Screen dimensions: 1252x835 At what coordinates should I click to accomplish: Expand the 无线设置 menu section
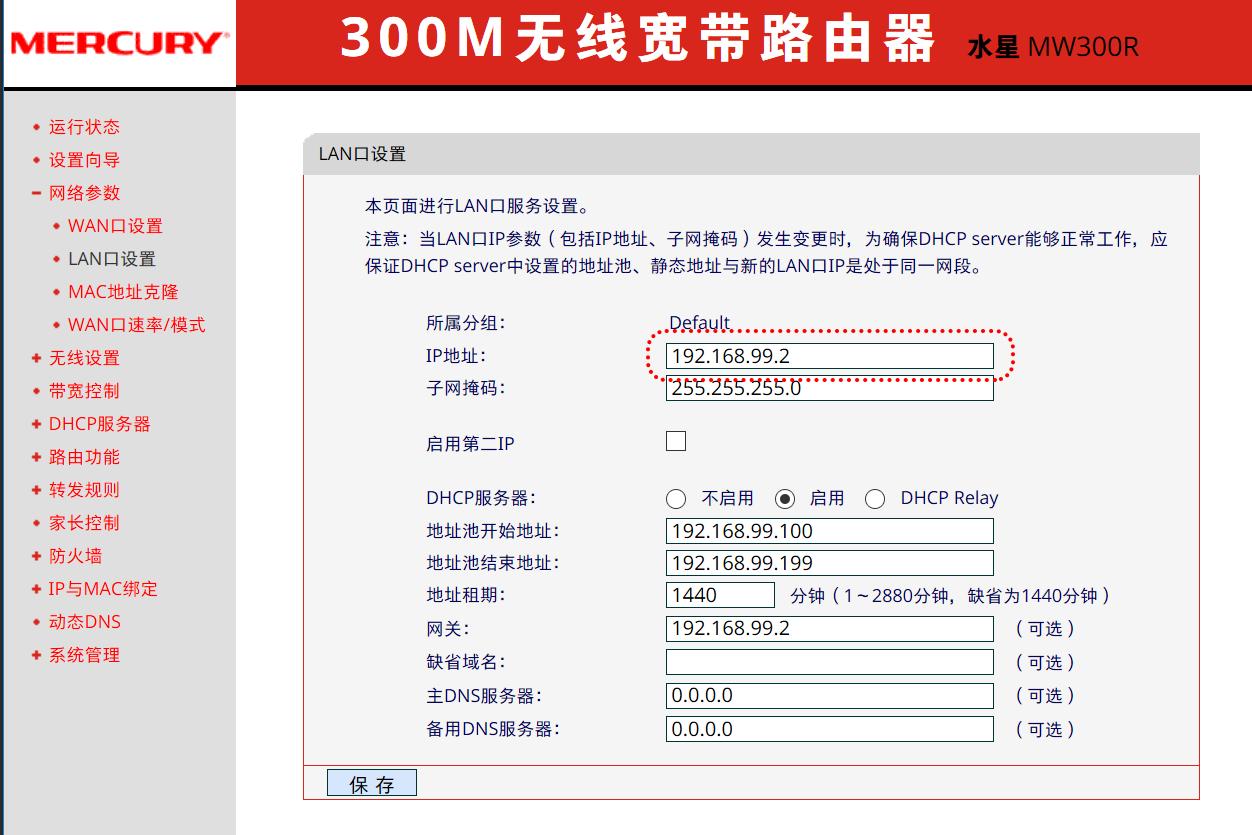(x=84, y=358)
